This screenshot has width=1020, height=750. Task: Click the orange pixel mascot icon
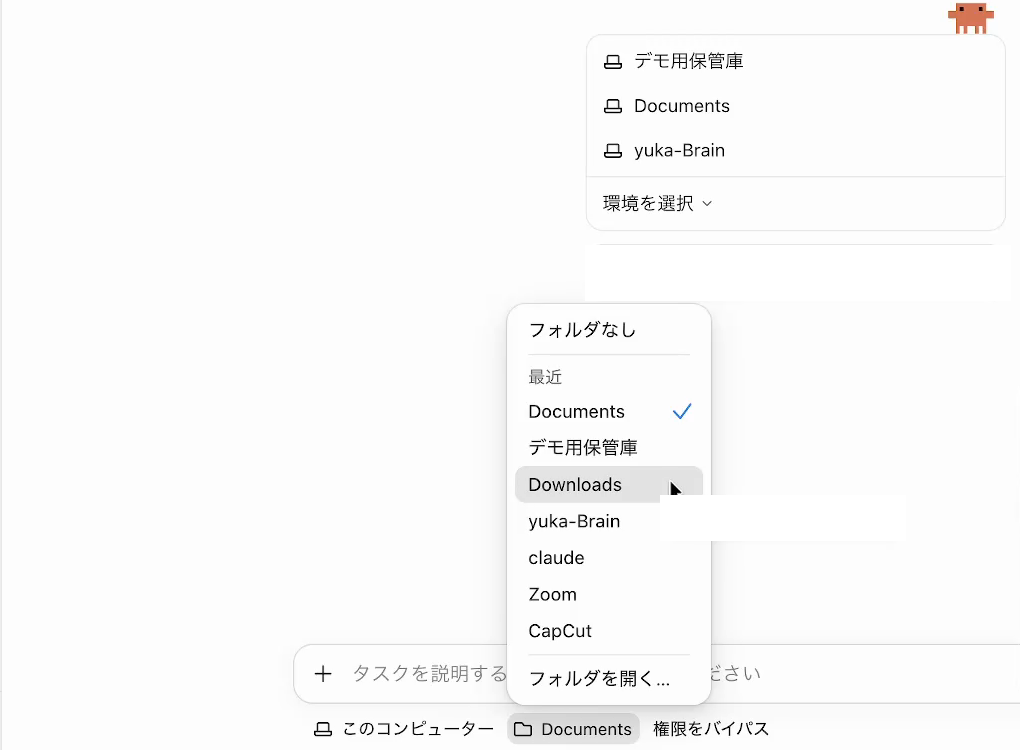[x=971, y=18]
